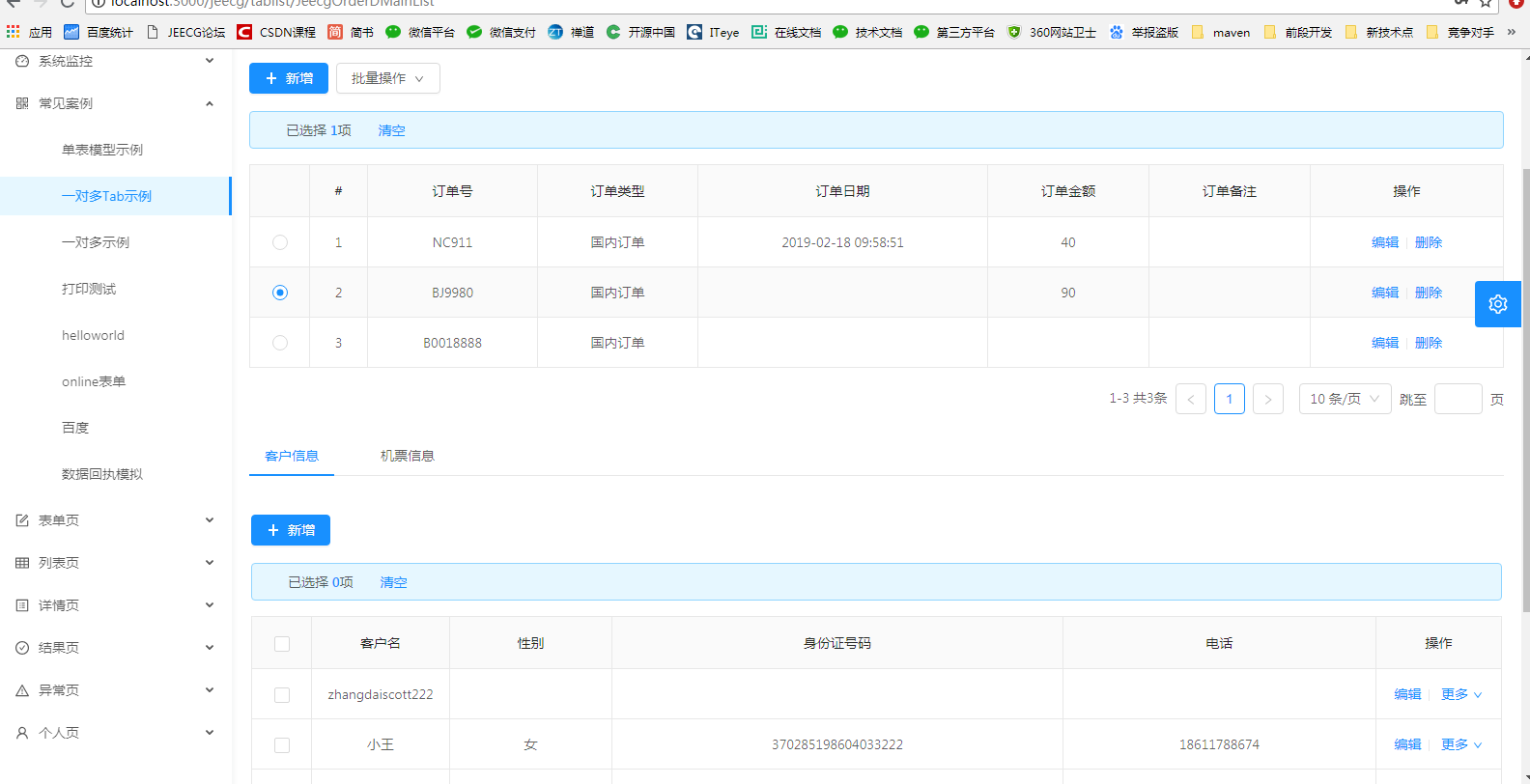Image resolution: width=1530 pixels, height=784 pixels.
Task: Open the 10 条/页 page size dropdown
Action: coord(1346,399)
